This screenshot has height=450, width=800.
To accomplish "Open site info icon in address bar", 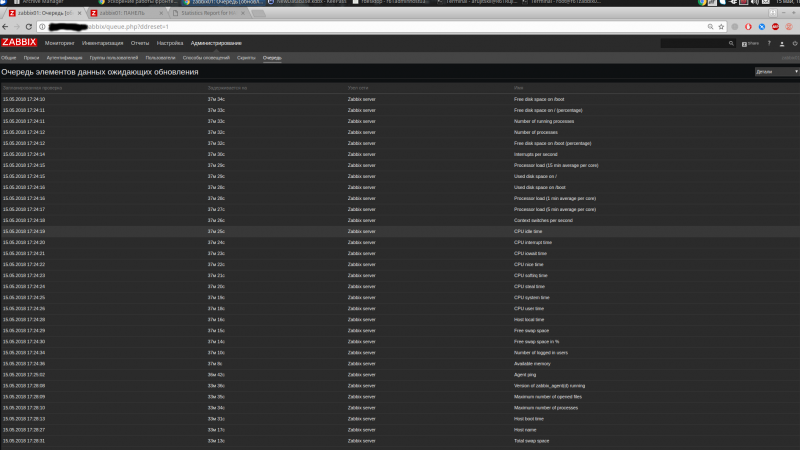I will (x=42, y=27).
